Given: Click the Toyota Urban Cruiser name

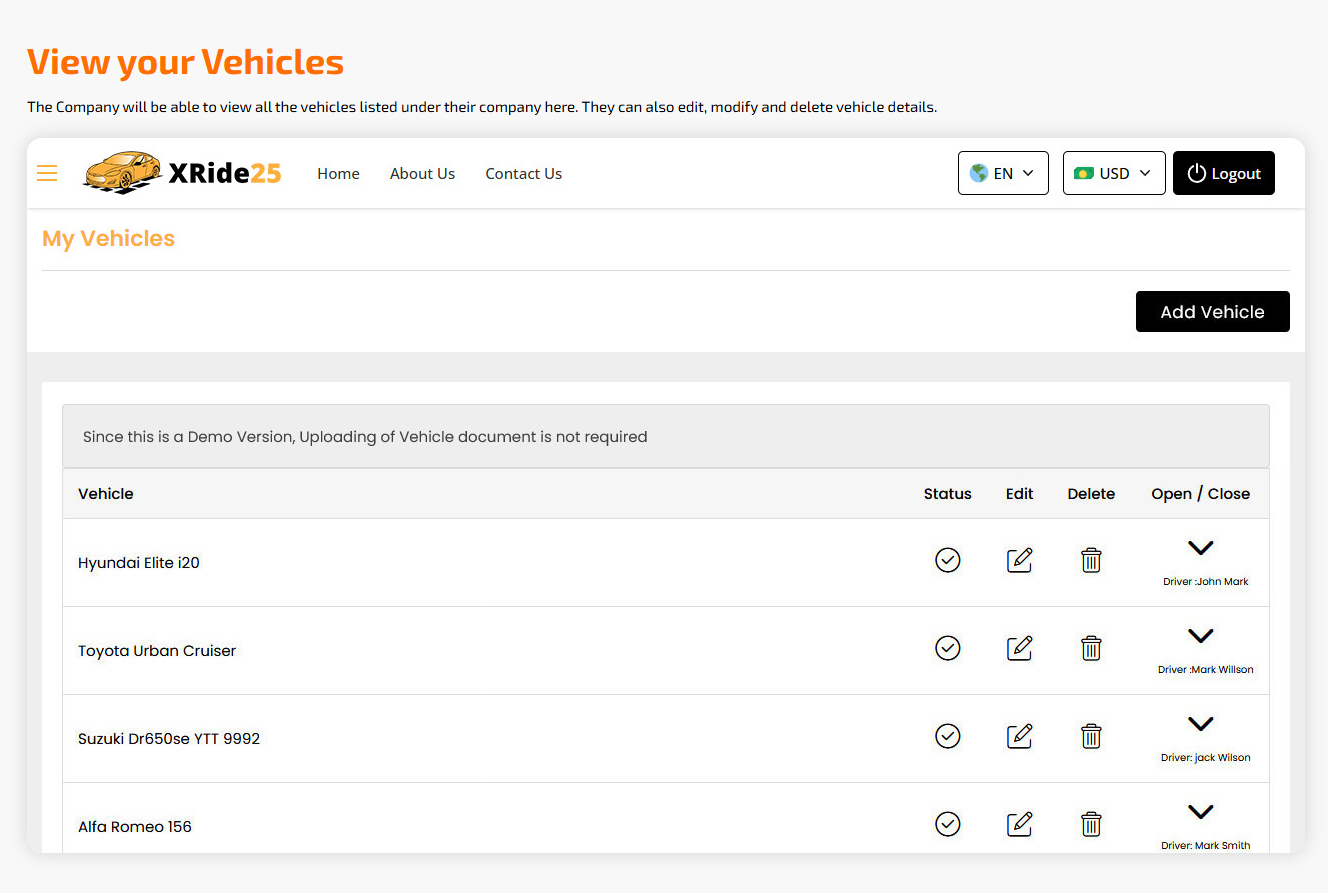Looking at the screenshot, I should (x=157, y=651).
